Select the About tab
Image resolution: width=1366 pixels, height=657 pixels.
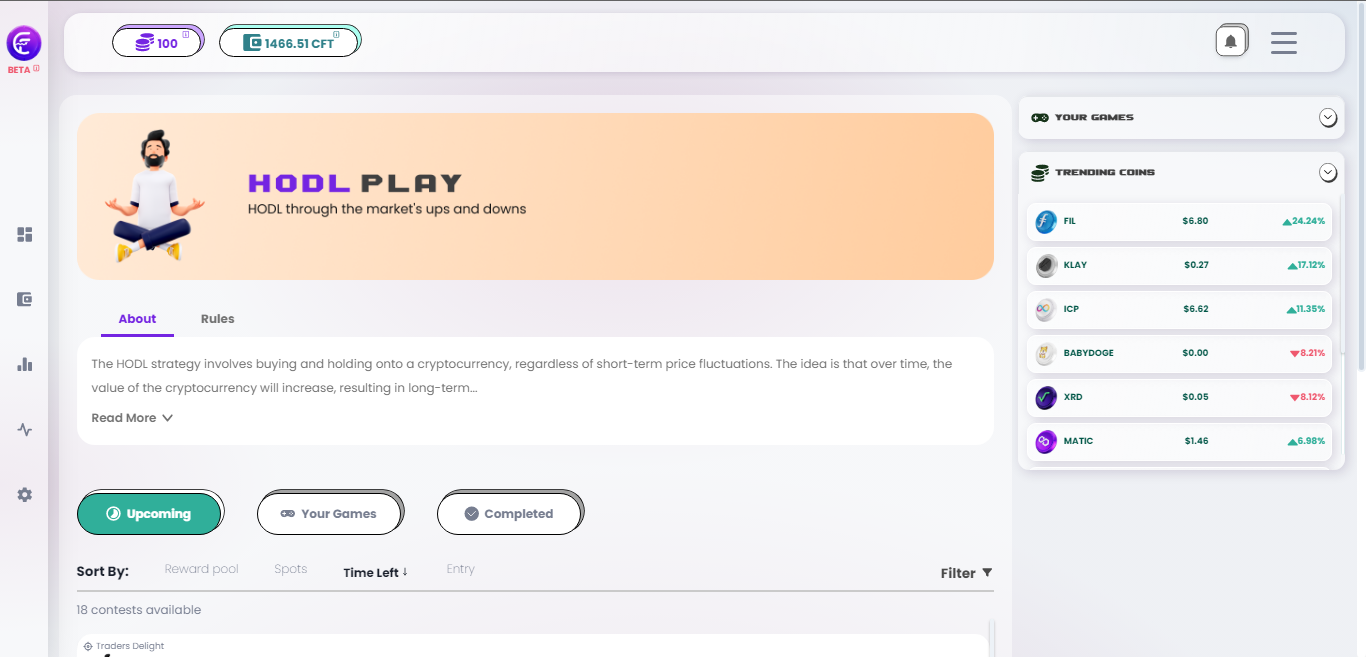click(137, 318)
